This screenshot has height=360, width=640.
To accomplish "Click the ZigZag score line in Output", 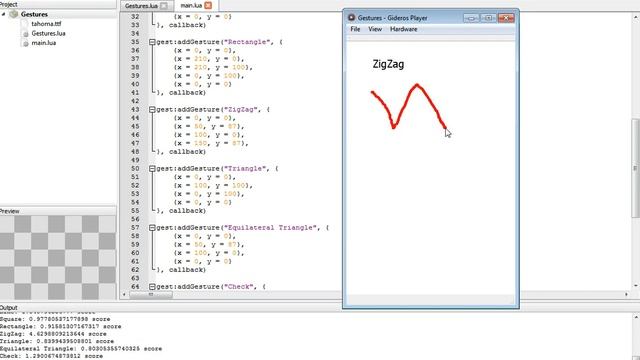I will click(53, 334).
